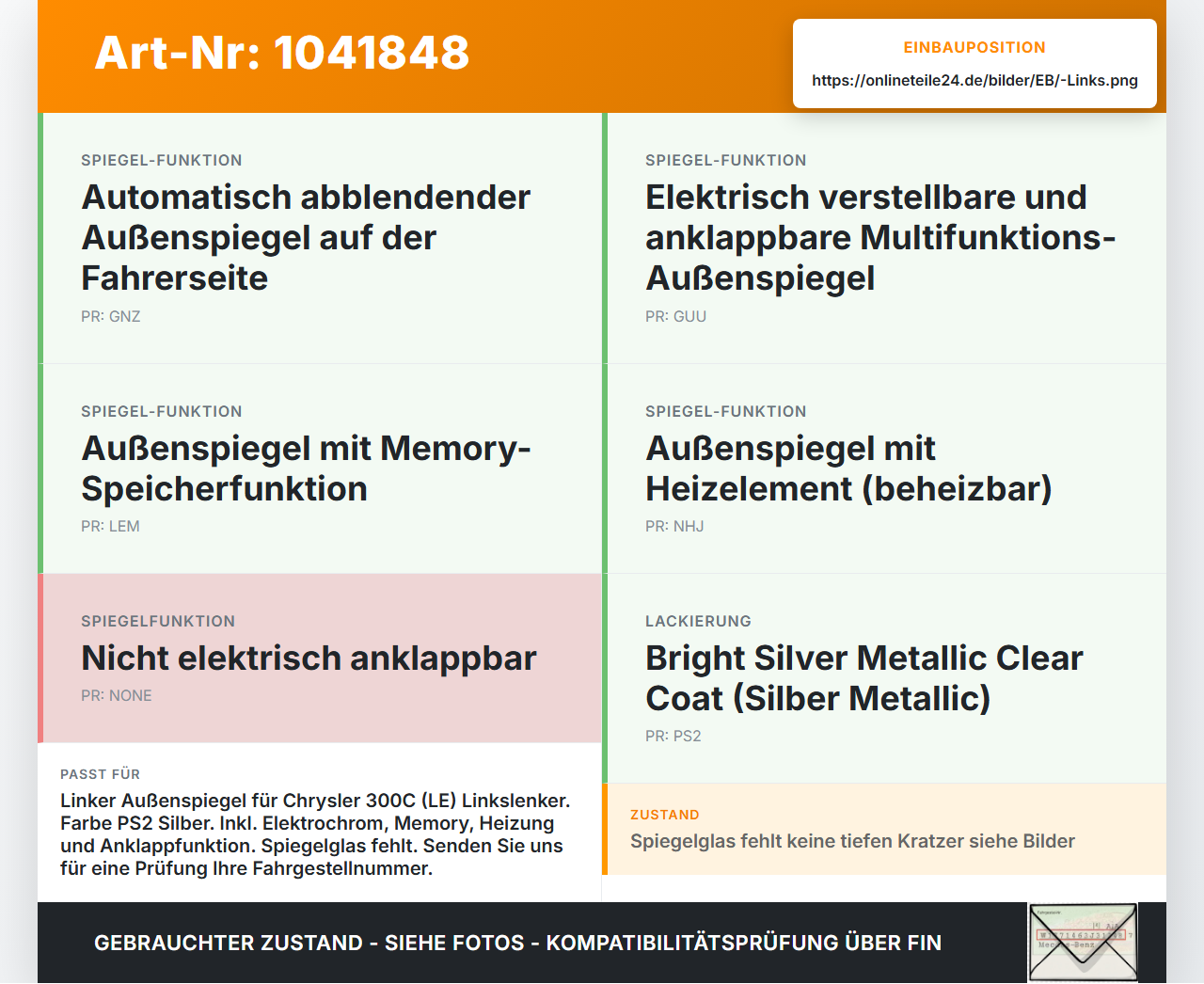This screenshot has width=1204, height=984.
Task: Select 'Außenspiegel mit Heizelement (beheizbar)' title
Action: 848,468
